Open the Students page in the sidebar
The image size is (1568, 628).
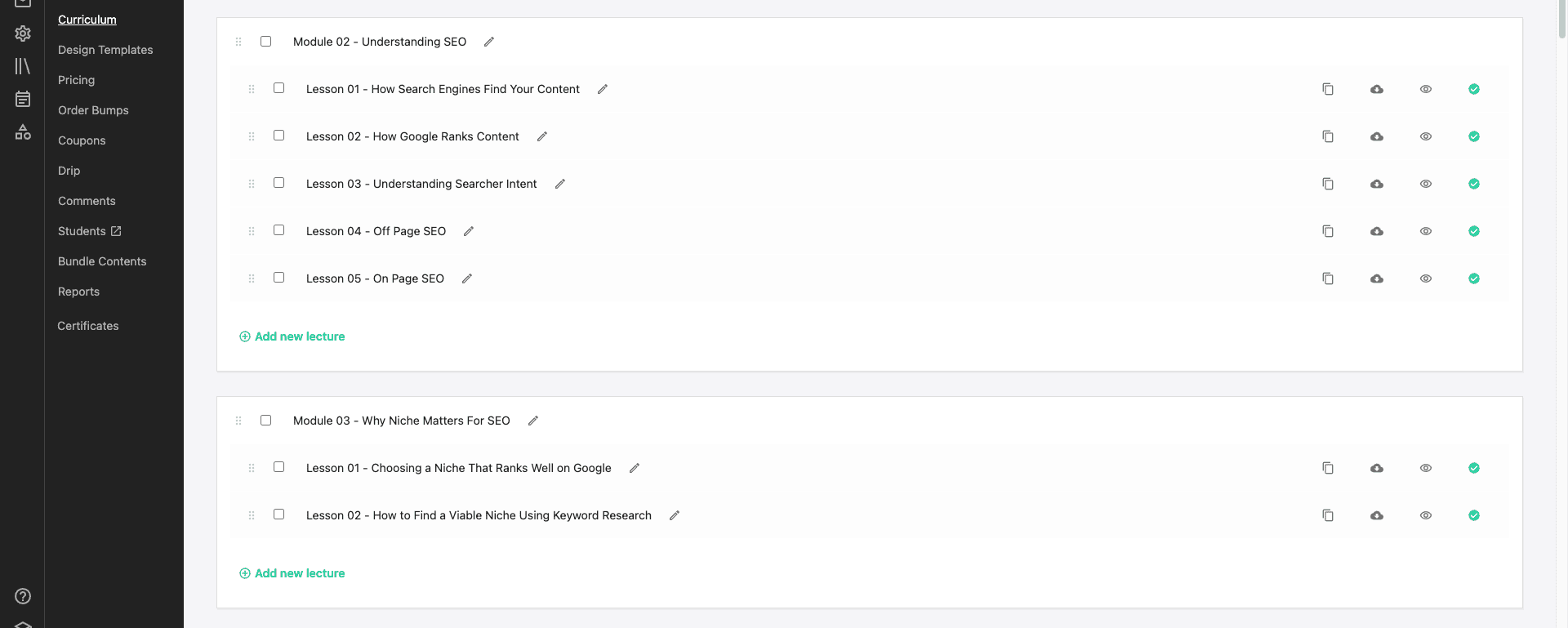pos(82,231)
